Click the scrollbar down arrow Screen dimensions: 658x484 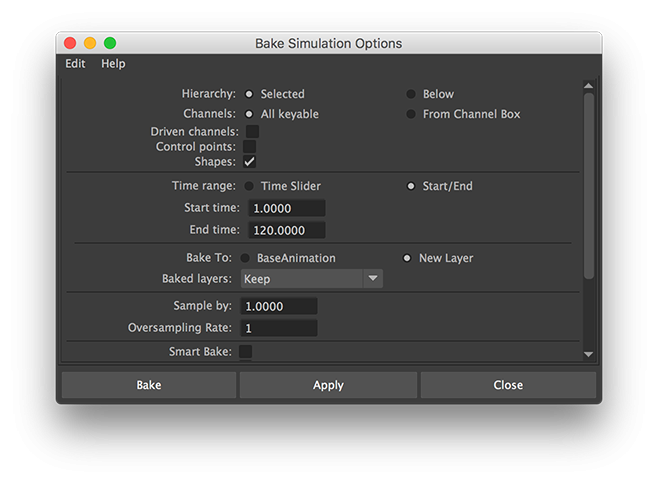[588, 354]
